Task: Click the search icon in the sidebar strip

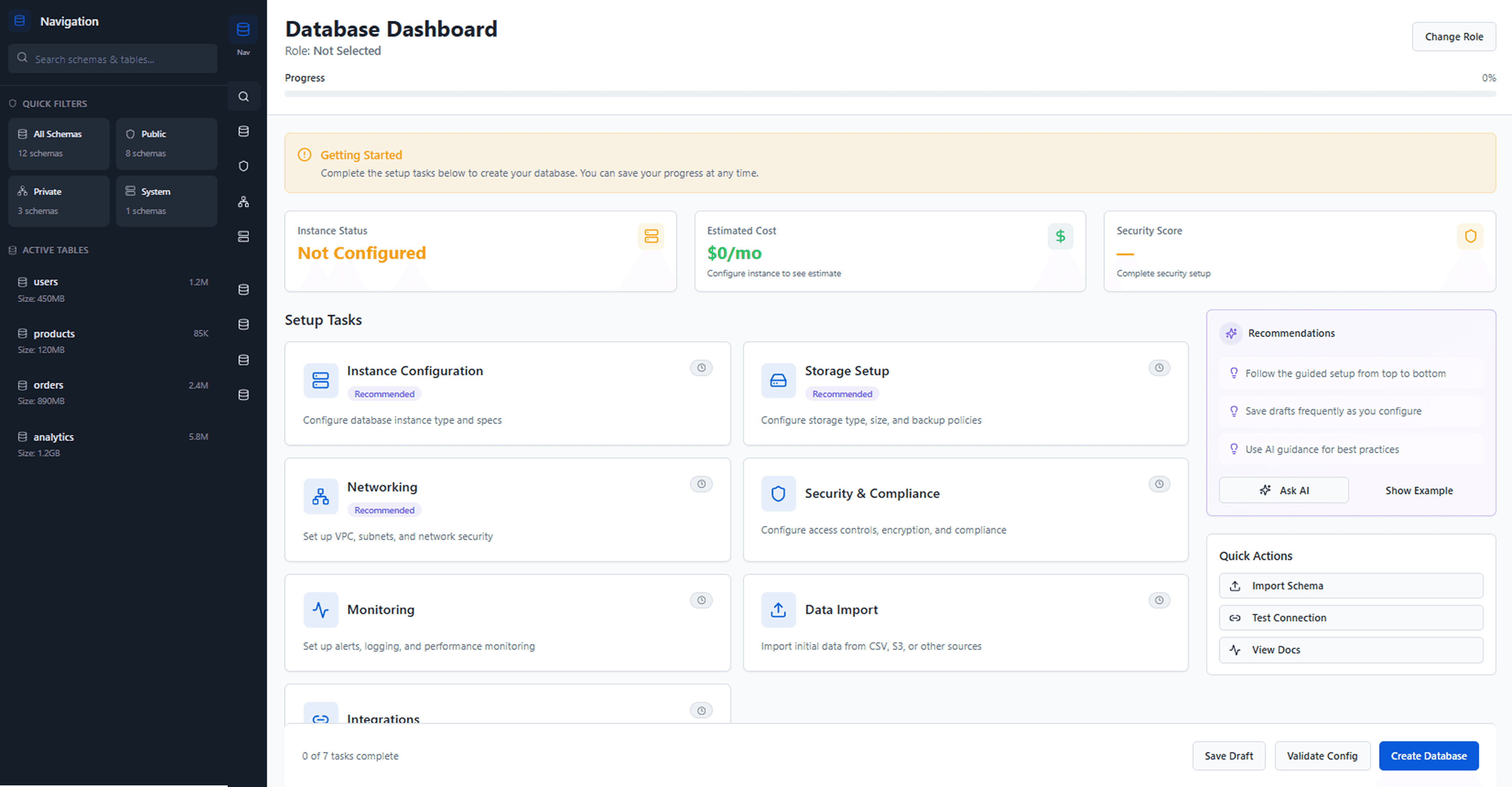Action: pyautogui.click(x=243, y=96)
